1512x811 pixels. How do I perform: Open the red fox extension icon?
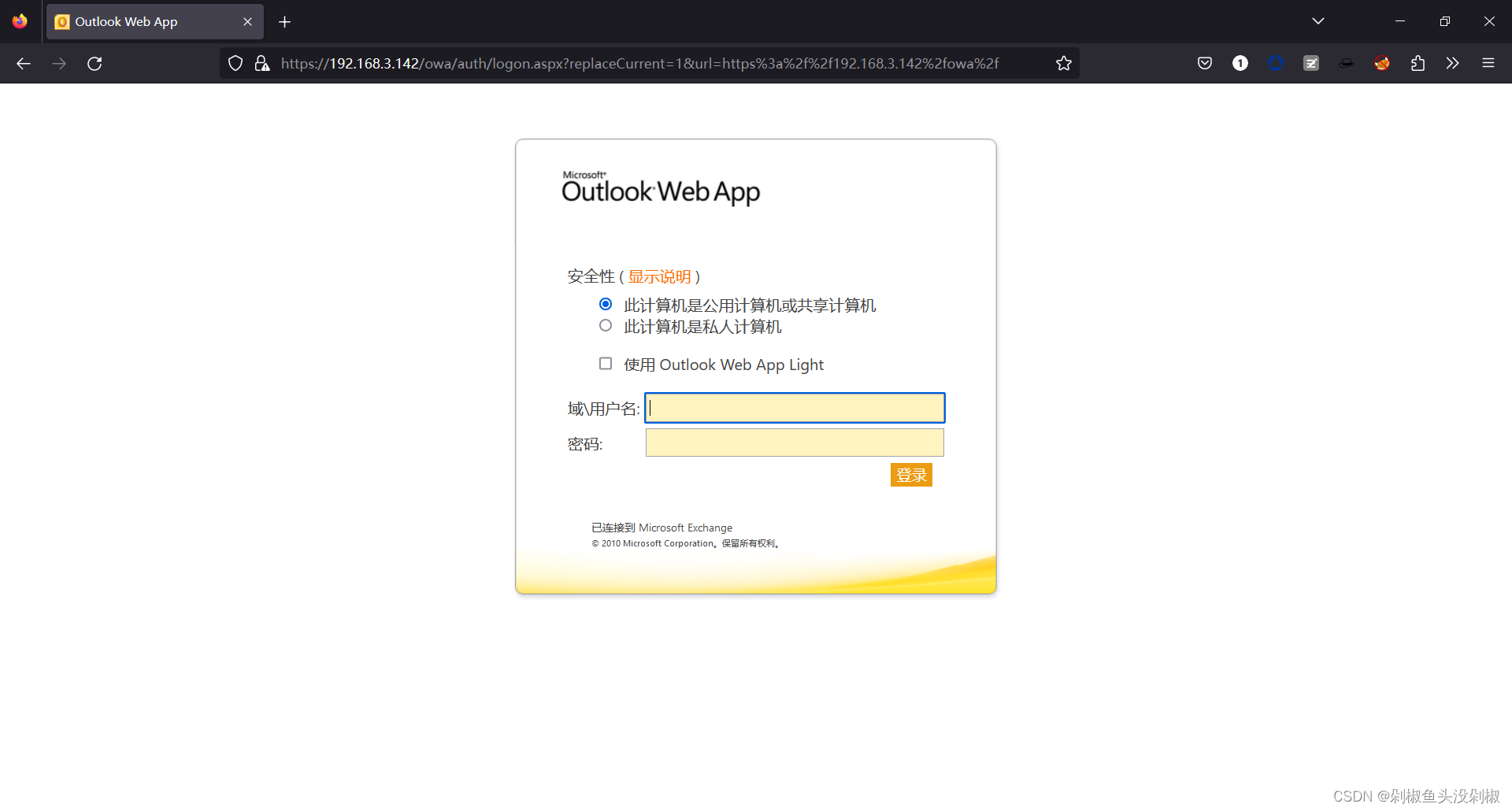click(x=1382, y=64)
